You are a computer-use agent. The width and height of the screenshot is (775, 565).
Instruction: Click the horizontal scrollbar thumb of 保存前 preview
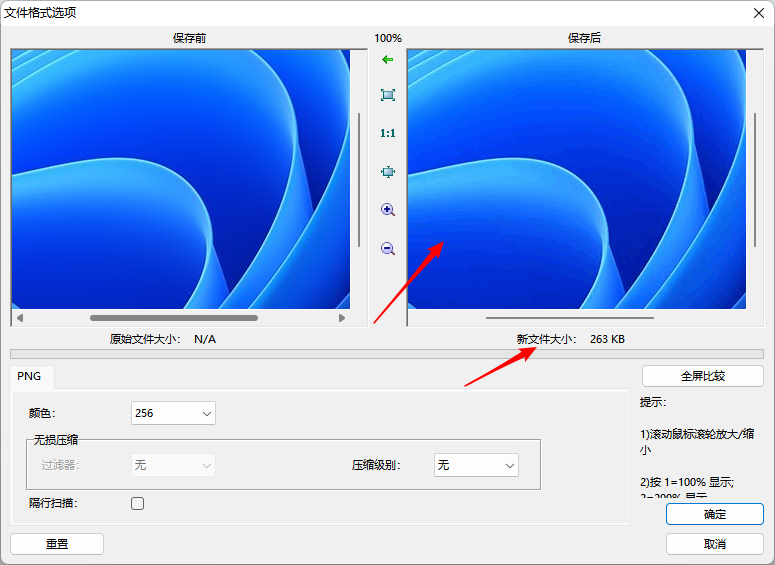coord(174,318)
